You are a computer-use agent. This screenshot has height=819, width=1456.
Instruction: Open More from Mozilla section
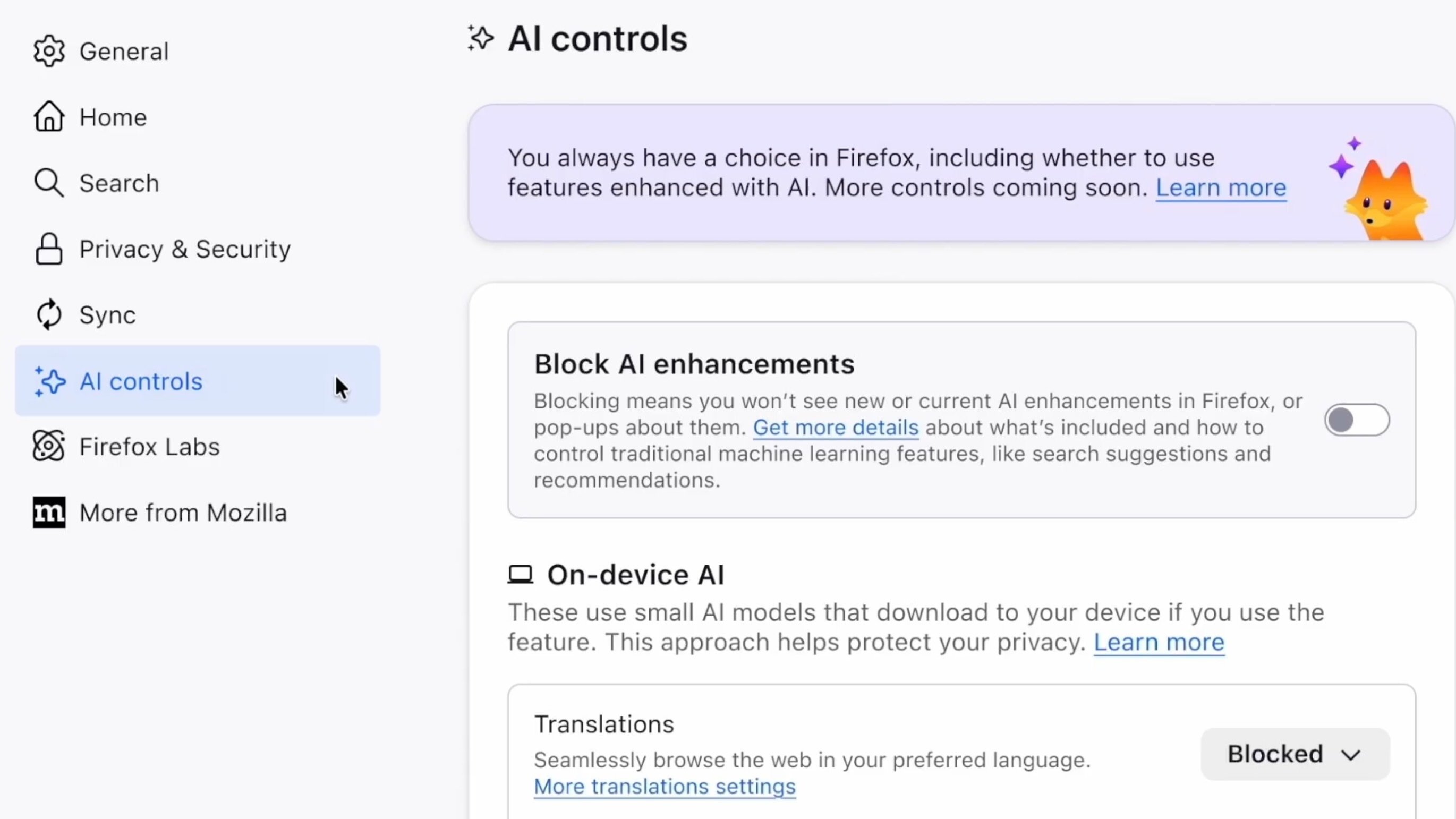(183, 513)
